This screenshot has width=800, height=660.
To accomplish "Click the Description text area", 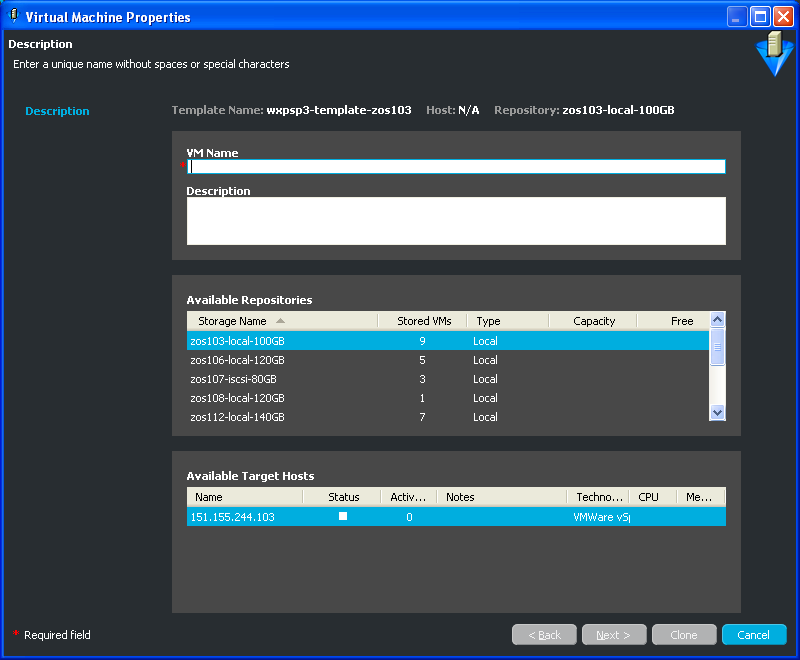I will click(x=456, y=221).
